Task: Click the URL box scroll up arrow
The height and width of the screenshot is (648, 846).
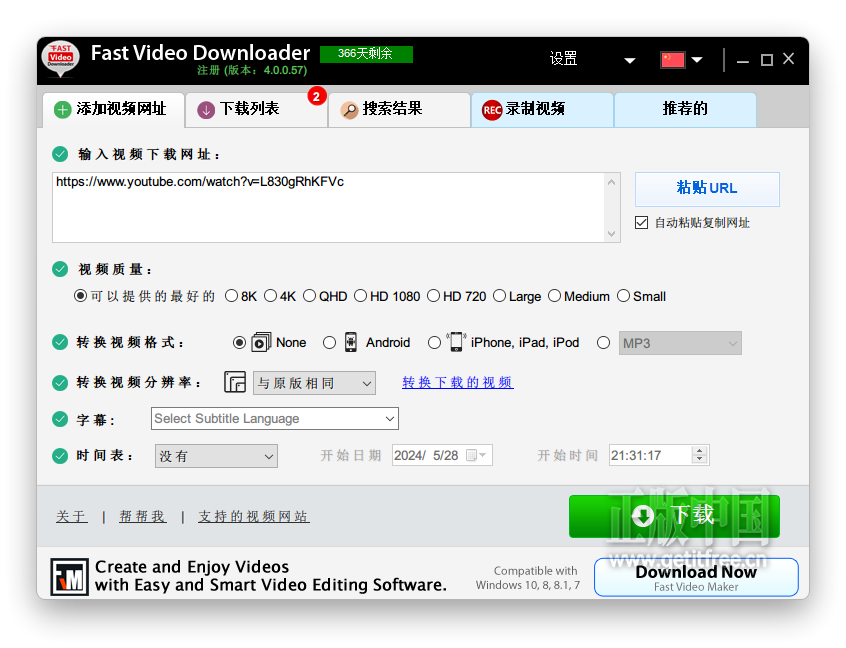Action: (611, 182)
